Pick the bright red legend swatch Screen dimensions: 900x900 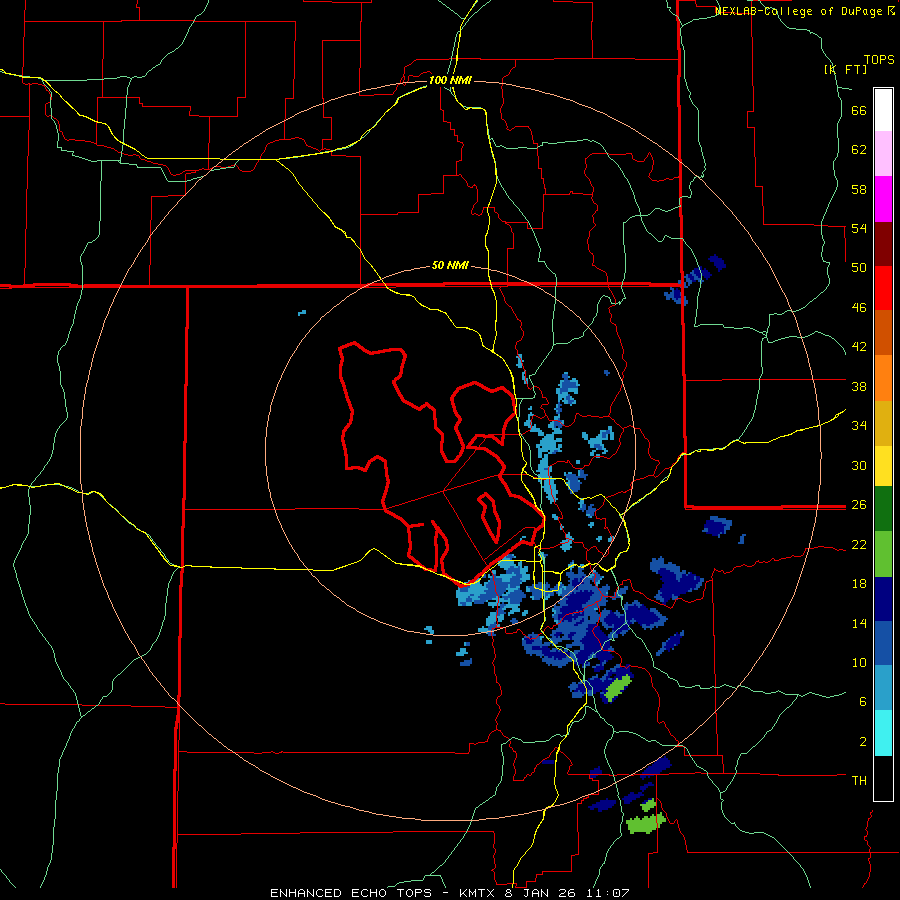883,288
